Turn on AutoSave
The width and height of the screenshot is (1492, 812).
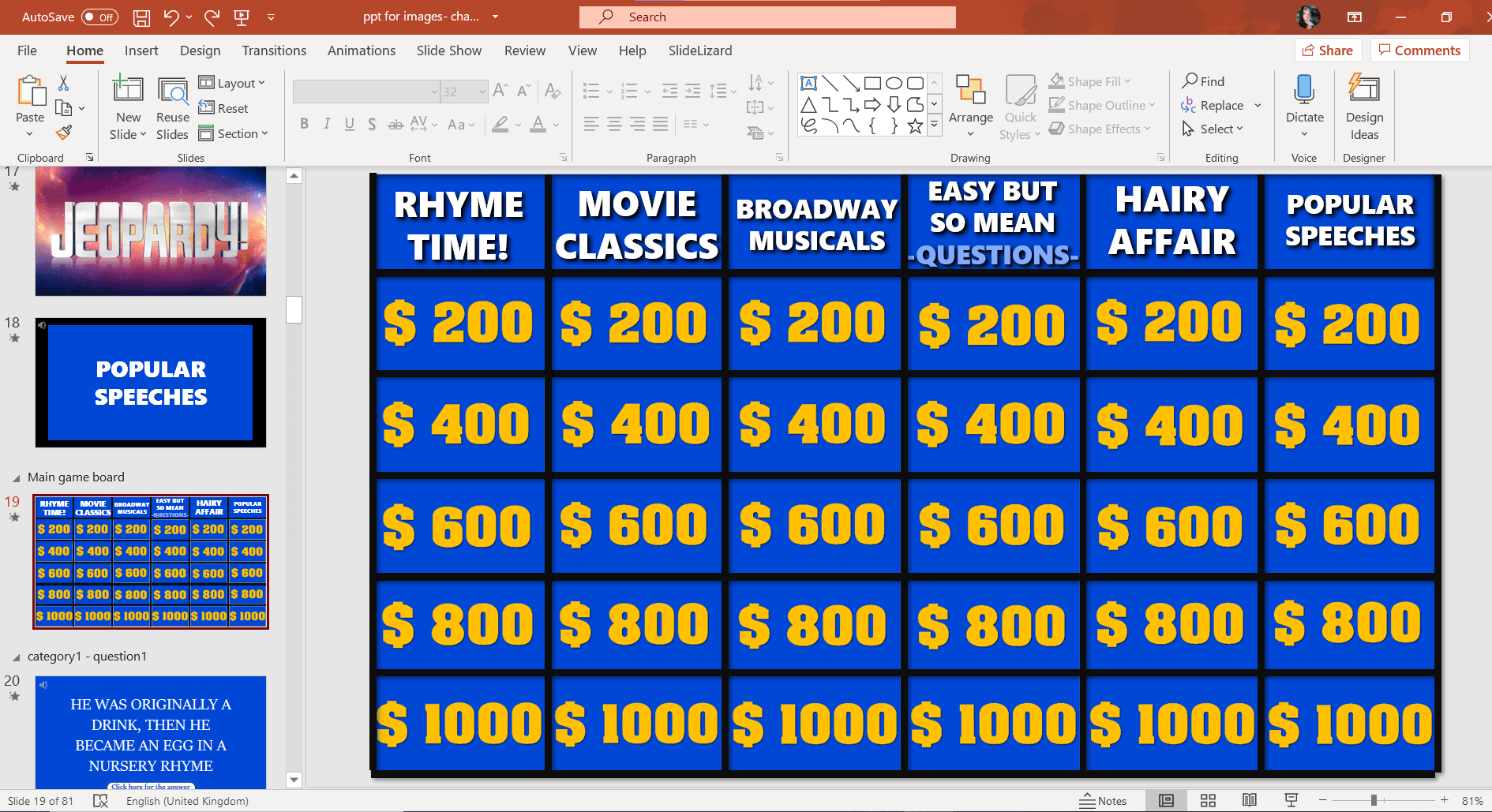point(99,16)
